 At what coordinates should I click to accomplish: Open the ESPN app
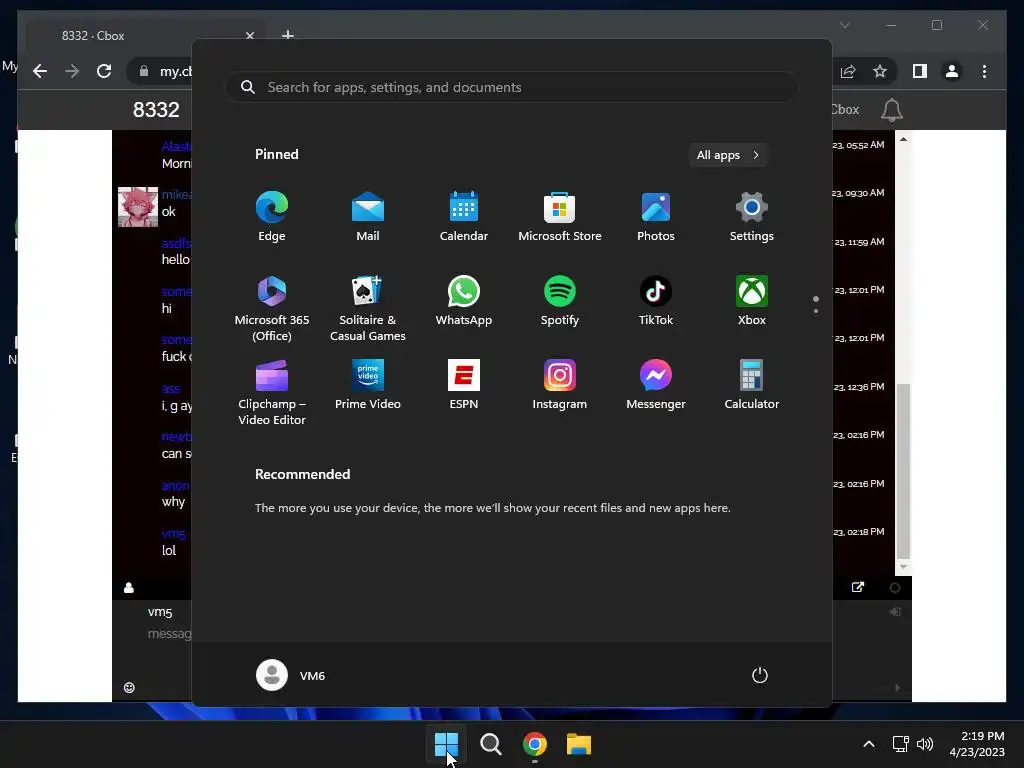(x=464, y=385)
